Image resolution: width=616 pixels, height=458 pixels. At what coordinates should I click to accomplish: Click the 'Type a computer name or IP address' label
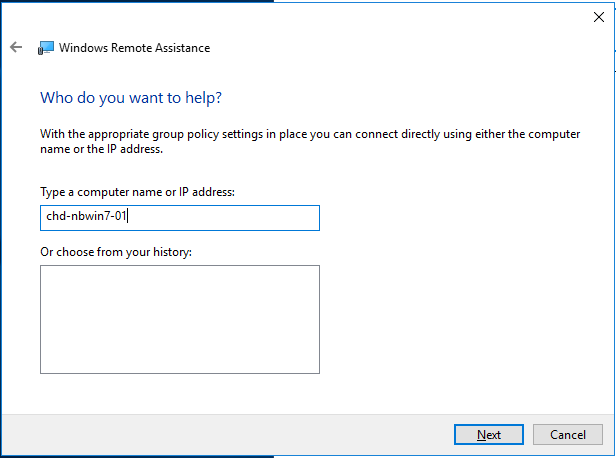coord(138,192)
